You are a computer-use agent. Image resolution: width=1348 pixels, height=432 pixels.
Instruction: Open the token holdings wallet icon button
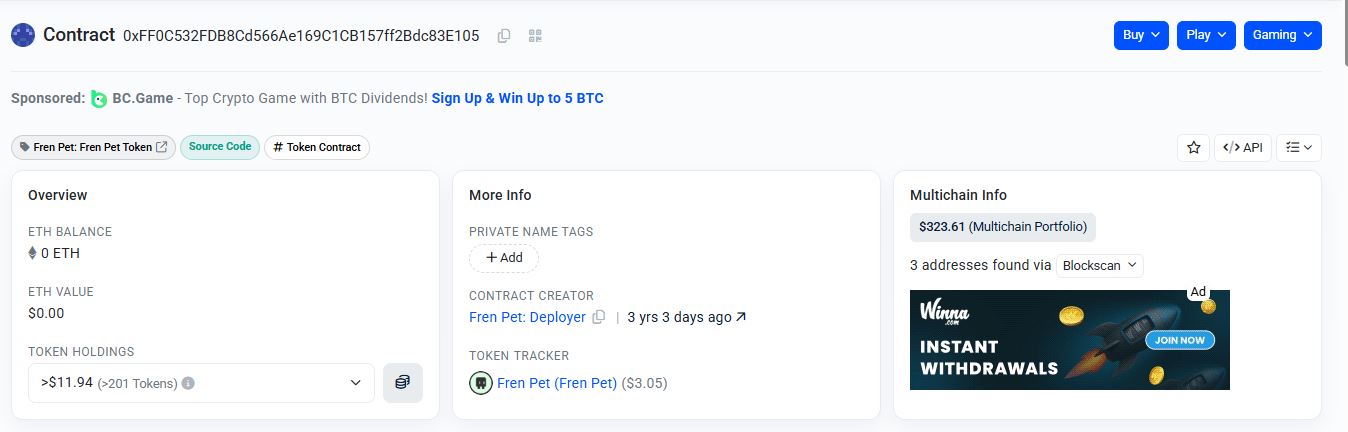tap(402, 382)
